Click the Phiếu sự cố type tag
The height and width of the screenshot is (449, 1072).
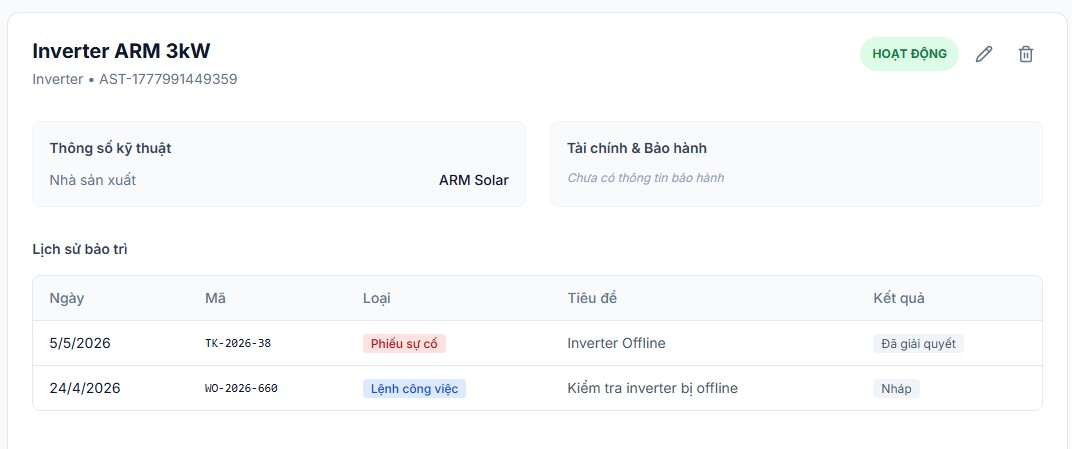[x=404, y=343]
